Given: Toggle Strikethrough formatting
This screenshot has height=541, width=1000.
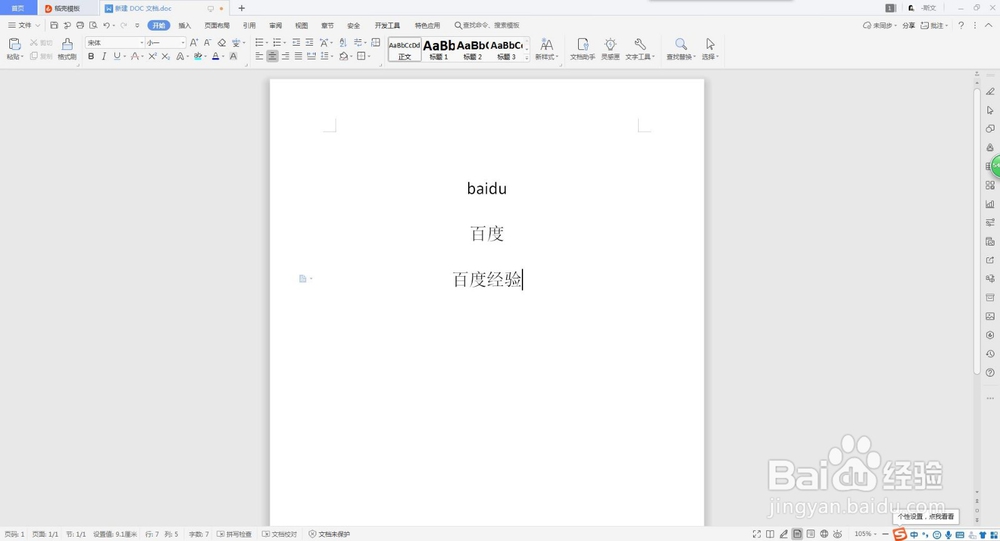Looking at the screenshot, I should [x=134, y=57].
